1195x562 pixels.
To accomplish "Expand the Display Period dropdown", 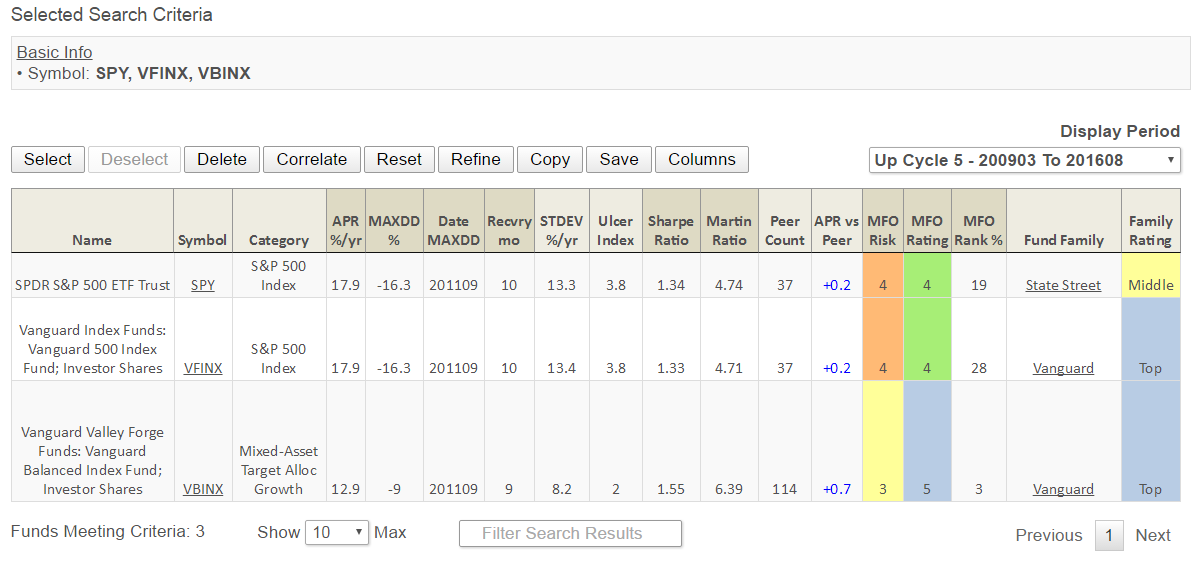I will 1025,160.
